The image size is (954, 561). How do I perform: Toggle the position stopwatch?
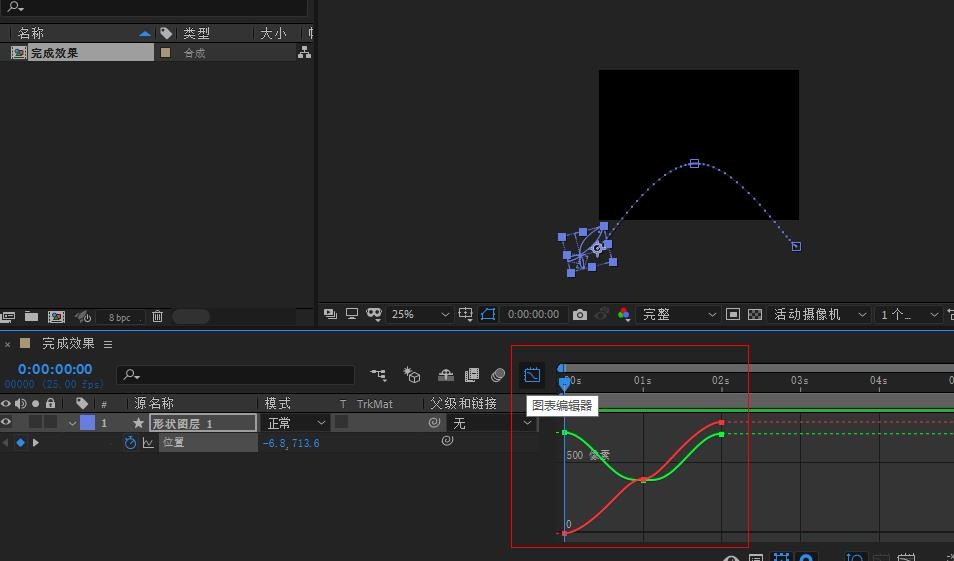click(130, 442)
